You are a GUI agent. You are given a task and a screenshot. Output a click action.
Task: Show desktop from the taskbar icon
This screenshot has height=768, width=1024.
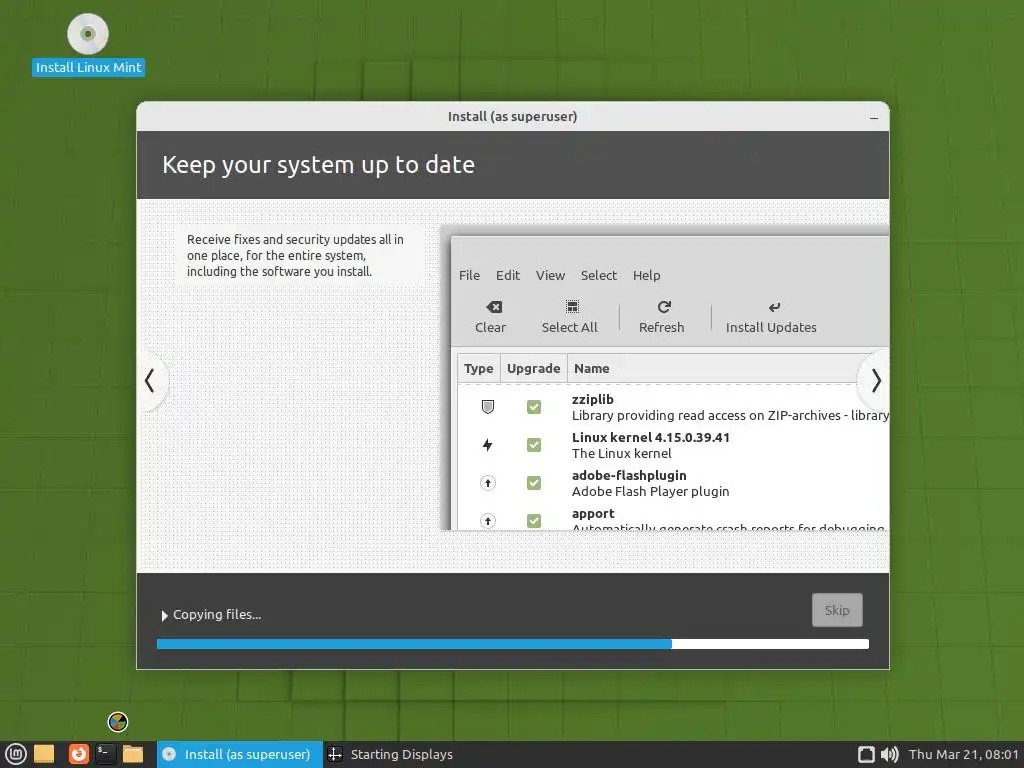click(44, 754)
